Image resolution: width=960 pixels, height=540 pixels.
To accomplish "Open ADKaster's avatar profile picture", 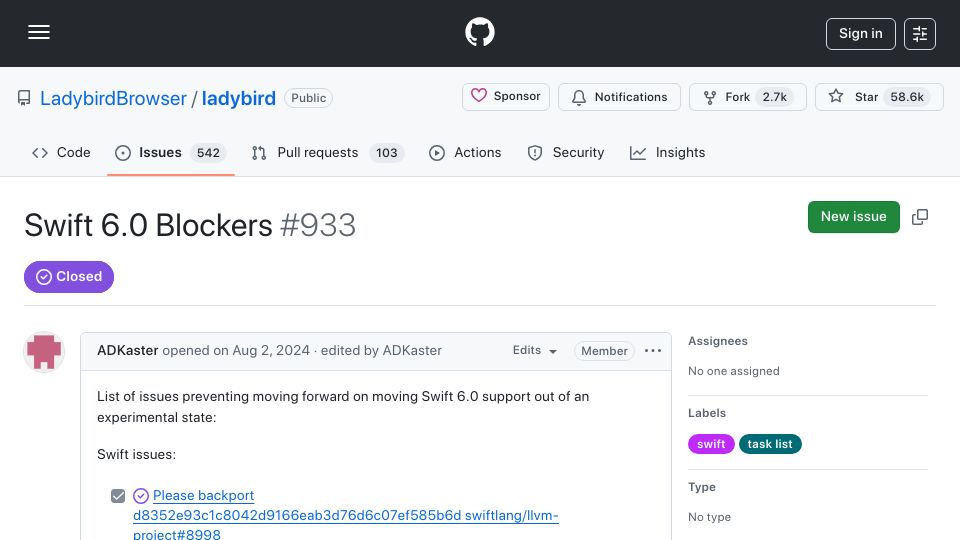I will pos(44,352).
